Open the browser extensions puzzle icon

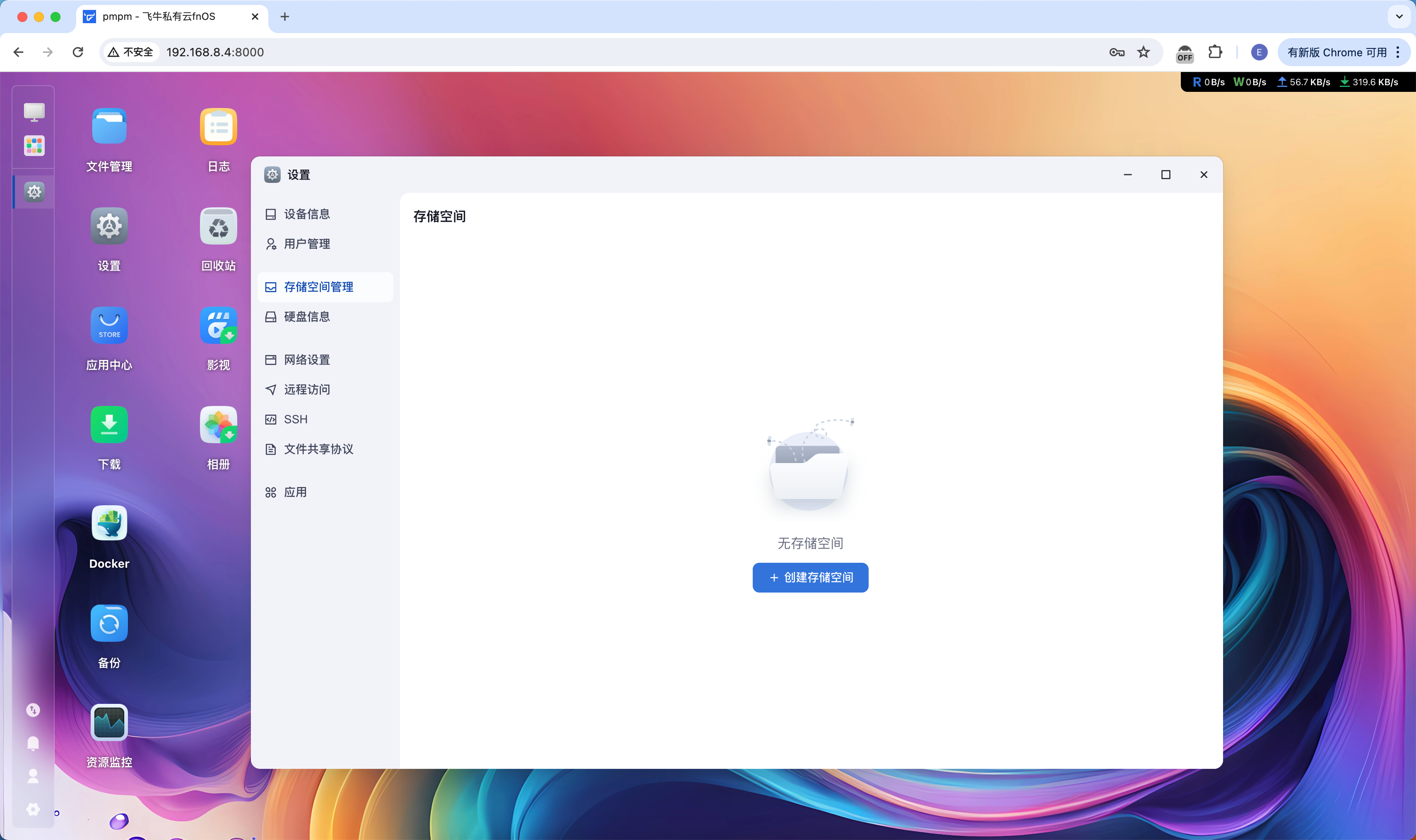[x=1216, y=52]
